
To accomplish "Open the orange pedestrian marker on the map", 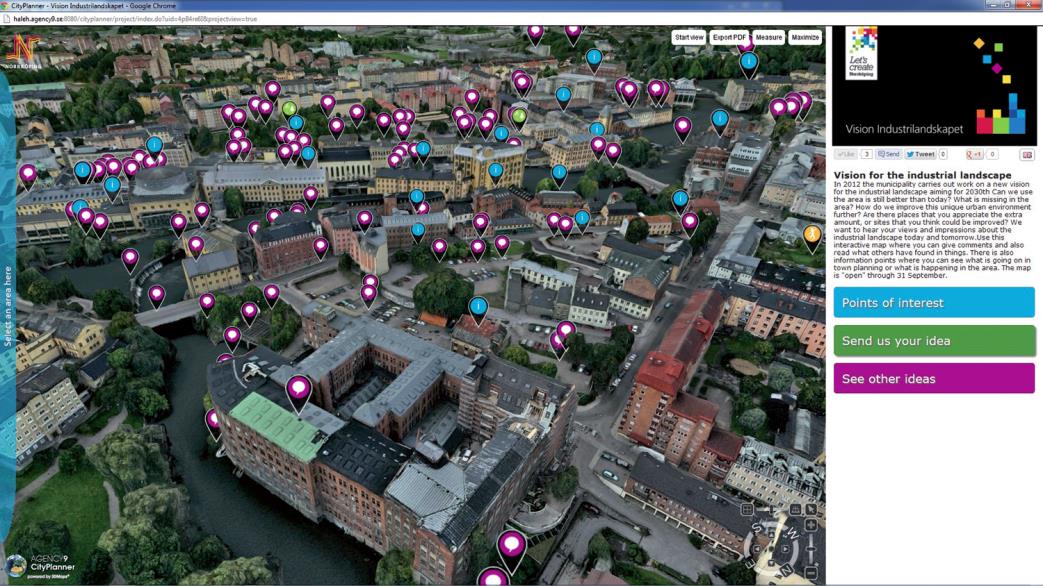I will 812,235.
